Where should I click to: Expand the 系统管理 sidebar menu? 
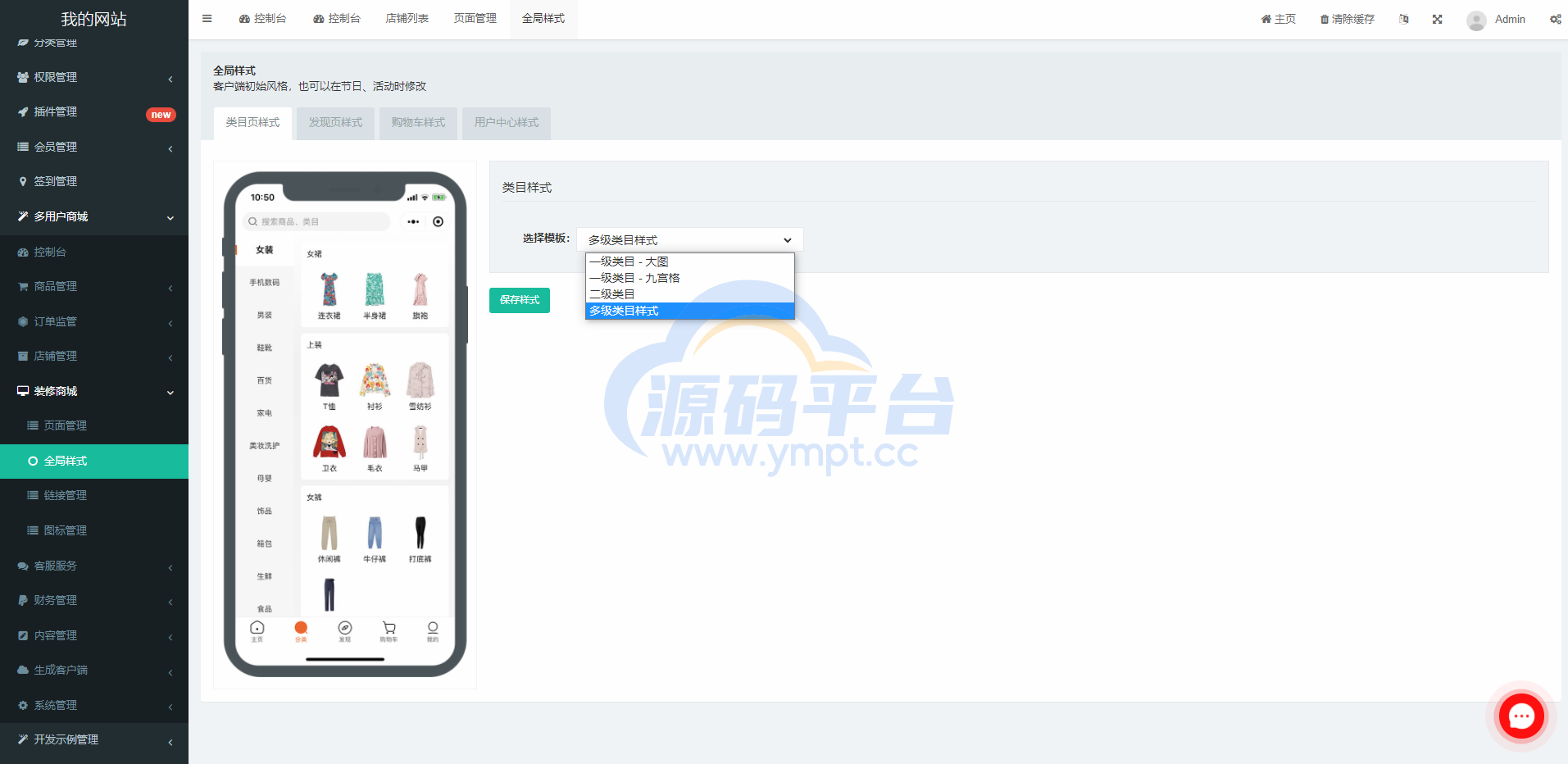(x=94, y=705)
